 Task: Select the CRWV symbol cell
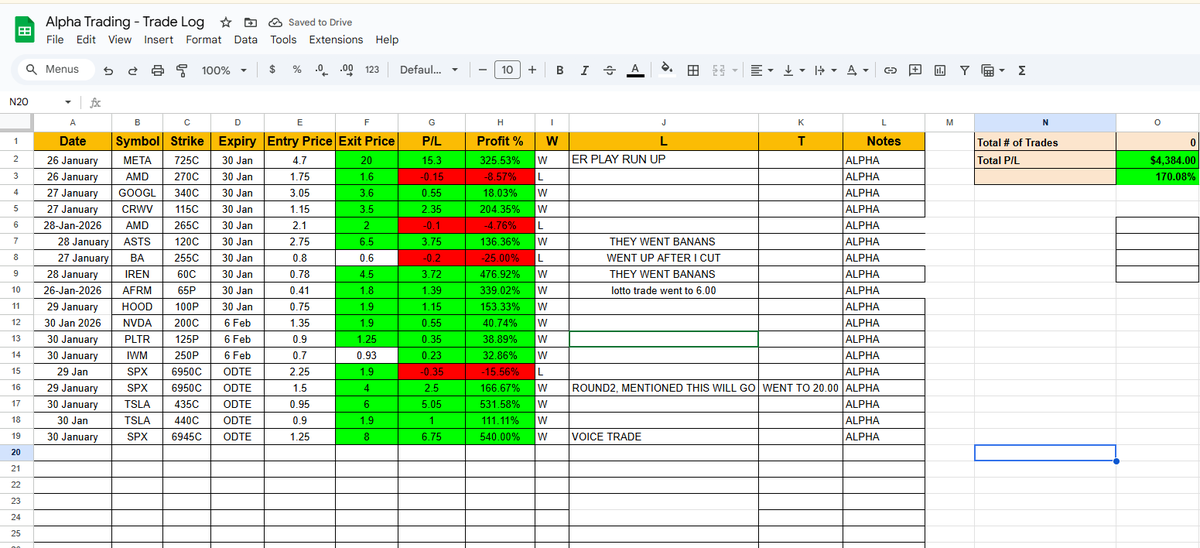pyautogui.click(x=137, y=208)
